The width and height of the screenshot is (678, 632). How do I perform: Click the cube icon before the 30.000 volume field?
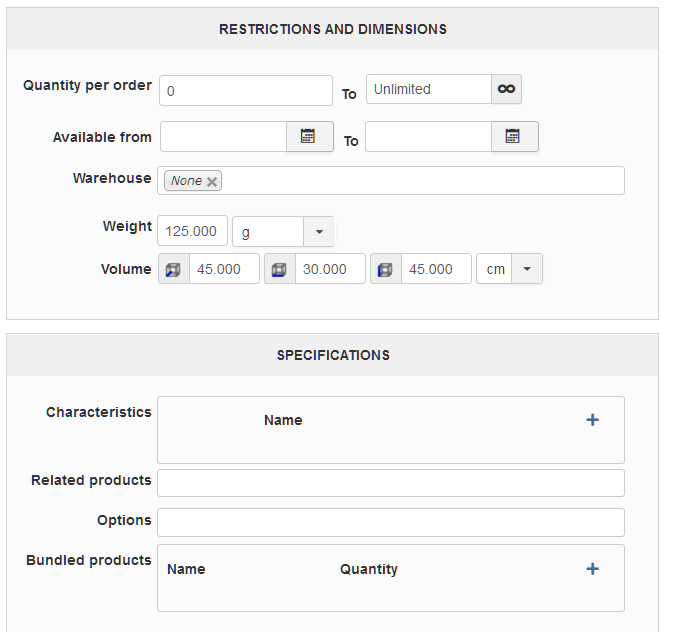[x=279, y=269]
